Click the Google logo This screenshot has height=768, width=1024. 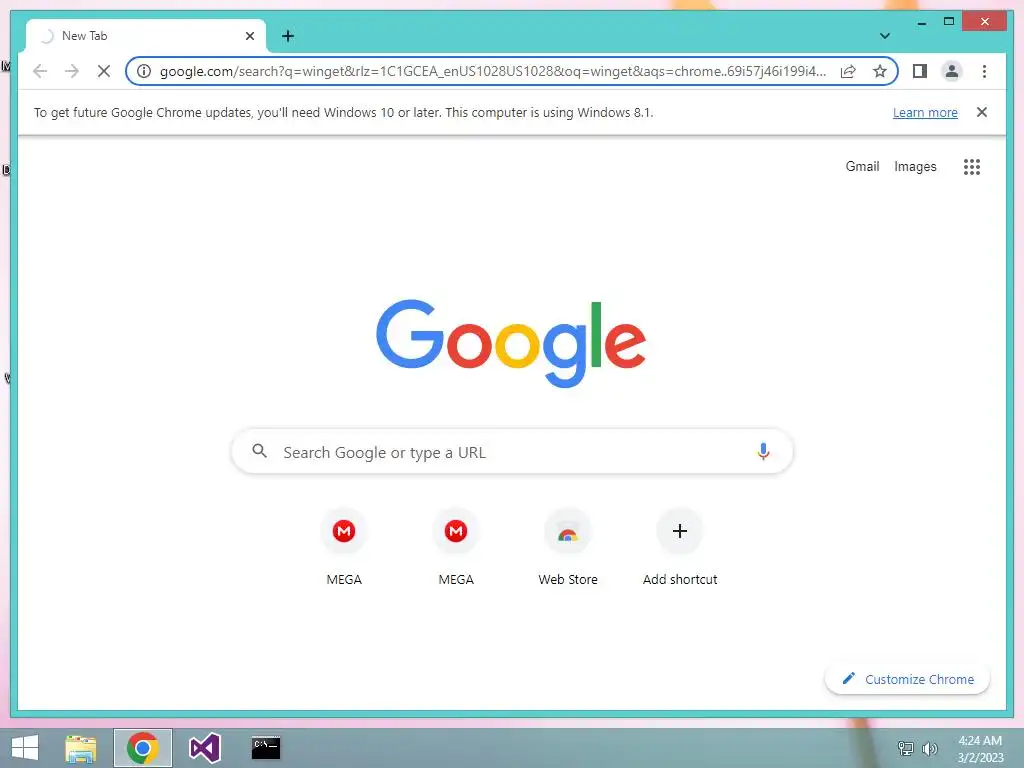(x=511, y=342)
